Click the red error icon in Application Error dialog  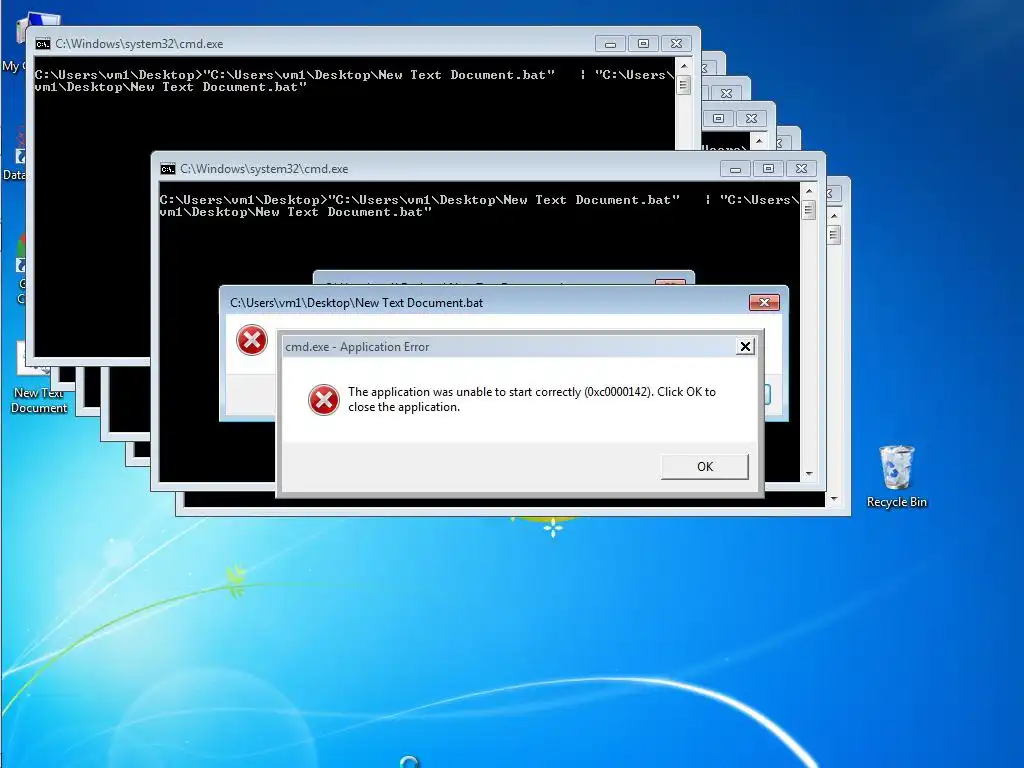(x=324, y=400)
